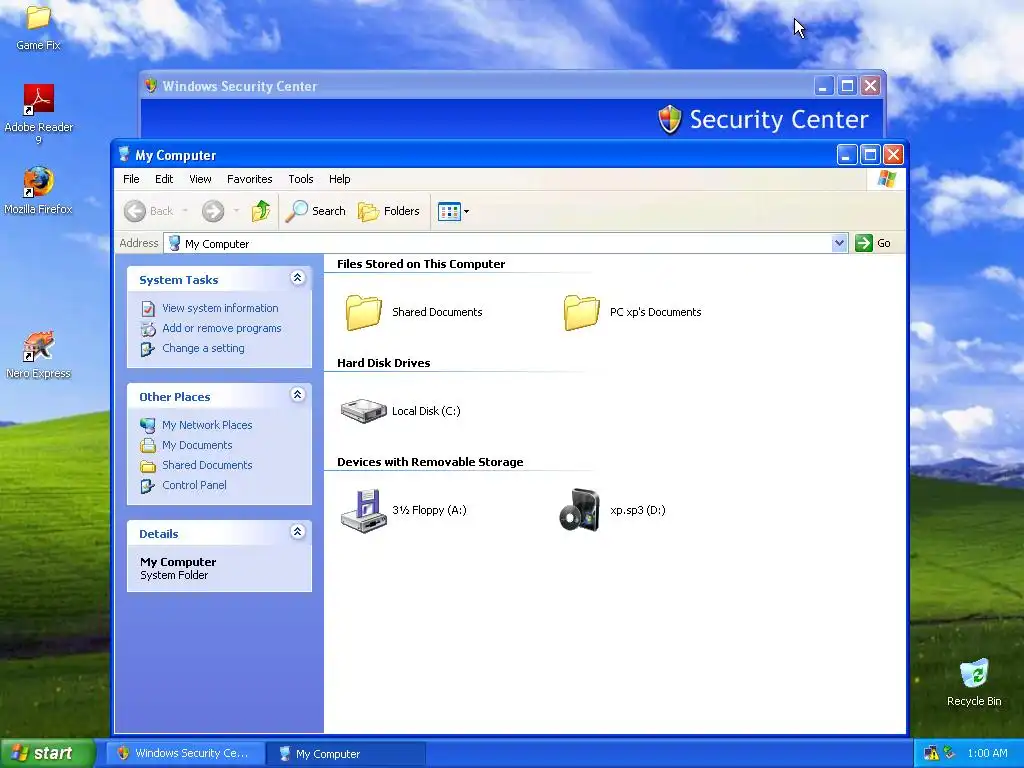Select PC xp's Documents folder icon

click(581, 312)
